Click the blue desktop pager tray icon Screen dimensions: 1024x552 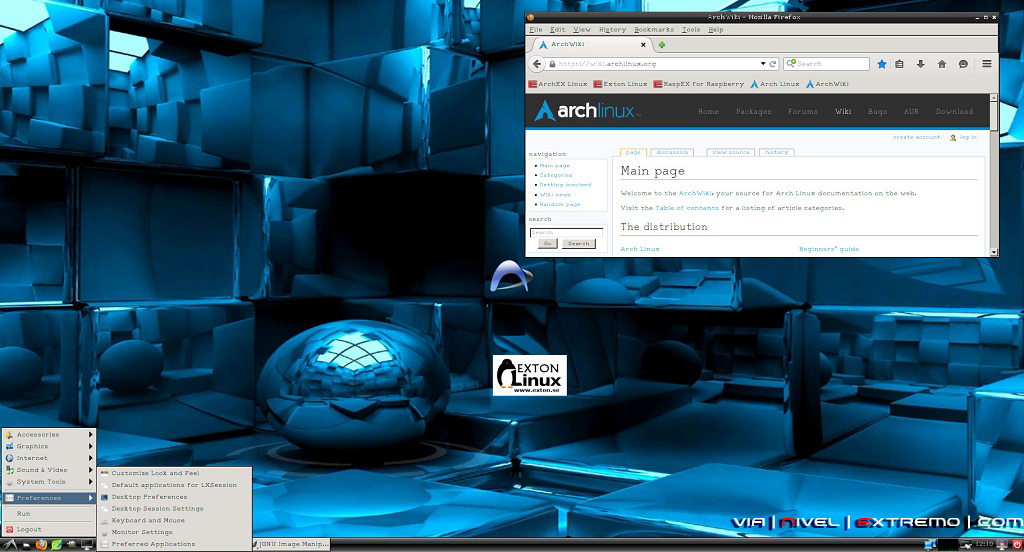930,544
